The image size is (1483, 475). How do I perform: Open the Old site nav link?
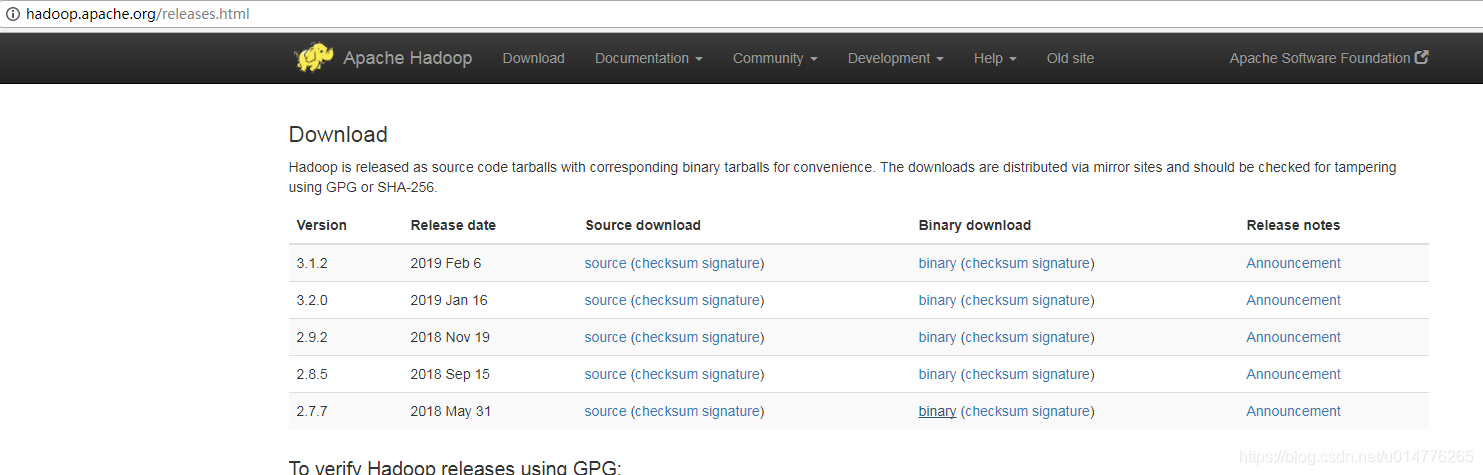tap(1070, 58)
